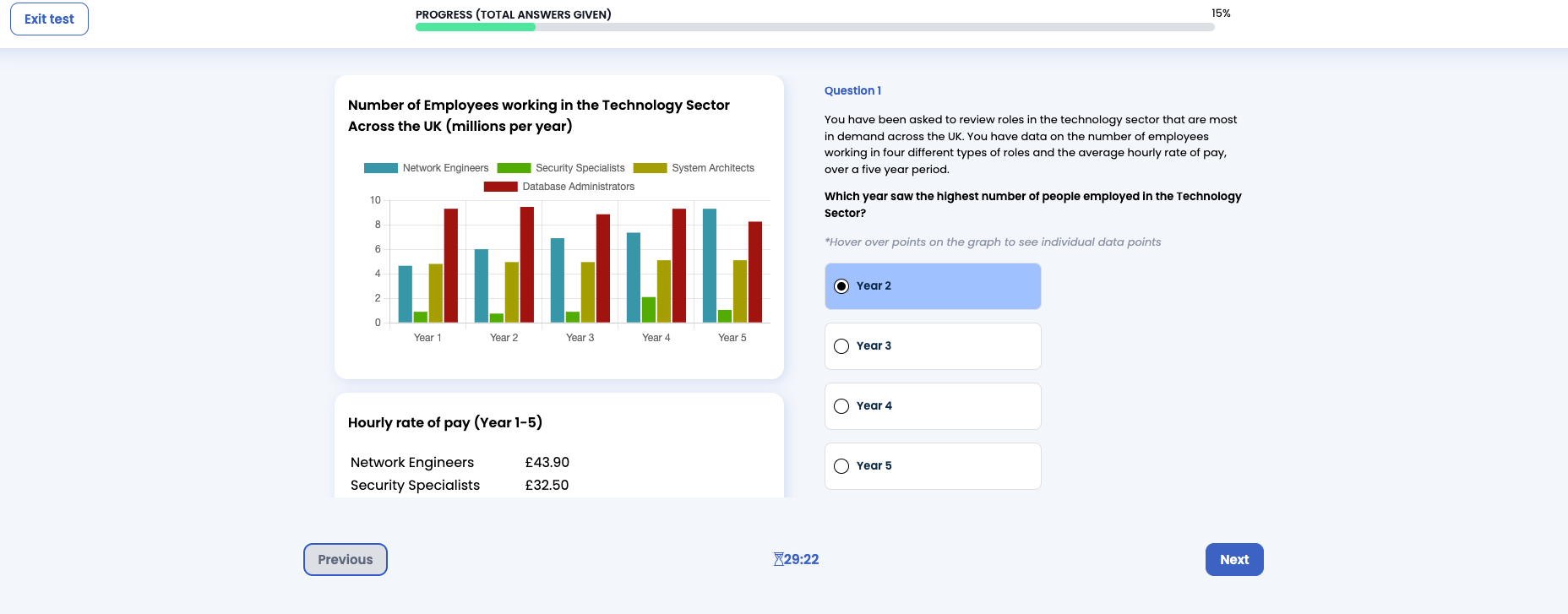The width and height of the screenshot is (1568, 614).
Task: Click Database Administrators legend swatch
Action: [x=500, y=187]
